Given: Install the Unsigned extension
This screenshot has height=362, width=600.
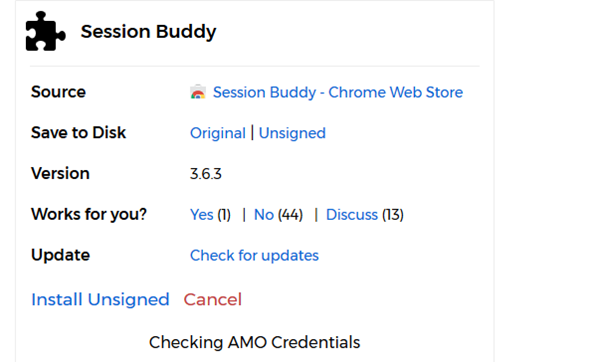Looking at the screenshot, I should [100, 299].
